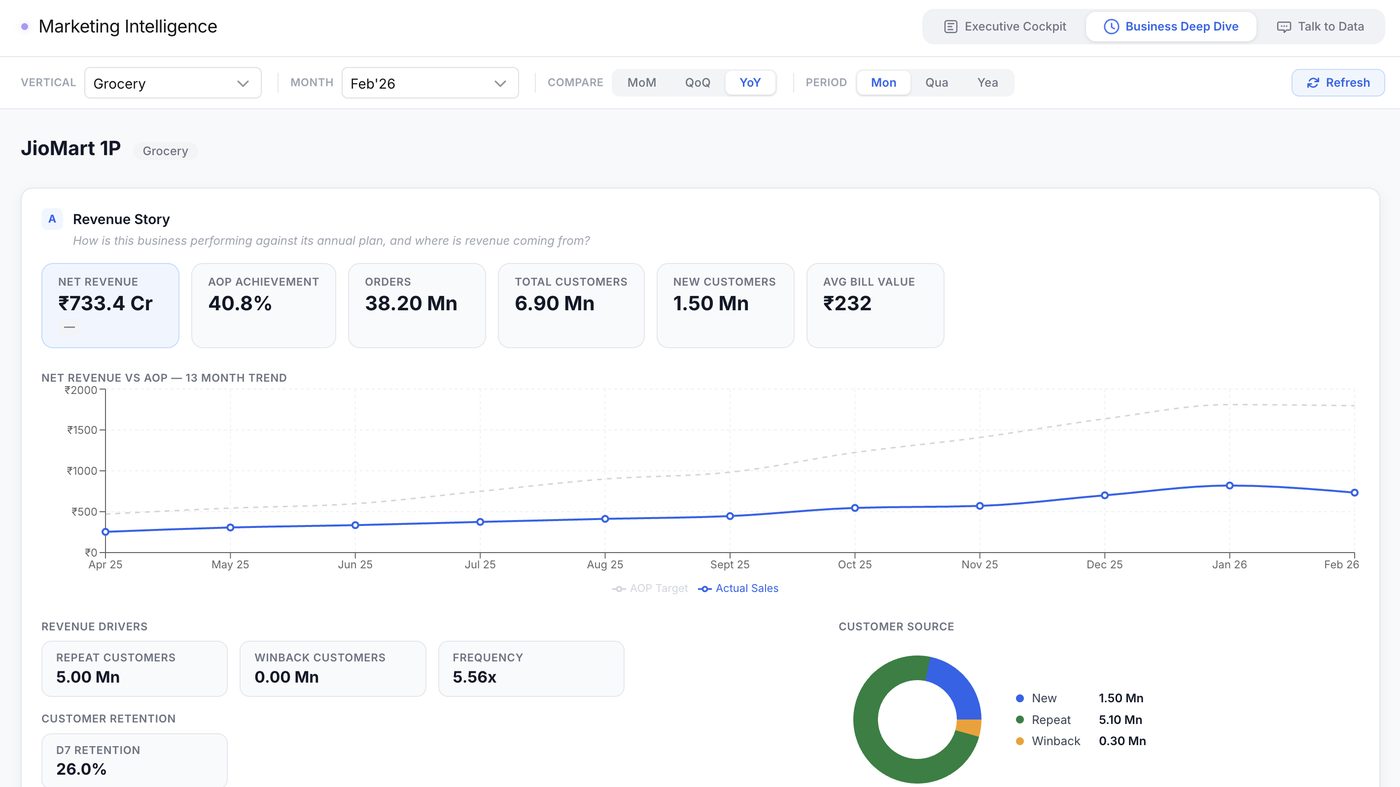Click the JioMart 1P heading
Viewport: 1400px width, 787px height.
tap(71, 149)
